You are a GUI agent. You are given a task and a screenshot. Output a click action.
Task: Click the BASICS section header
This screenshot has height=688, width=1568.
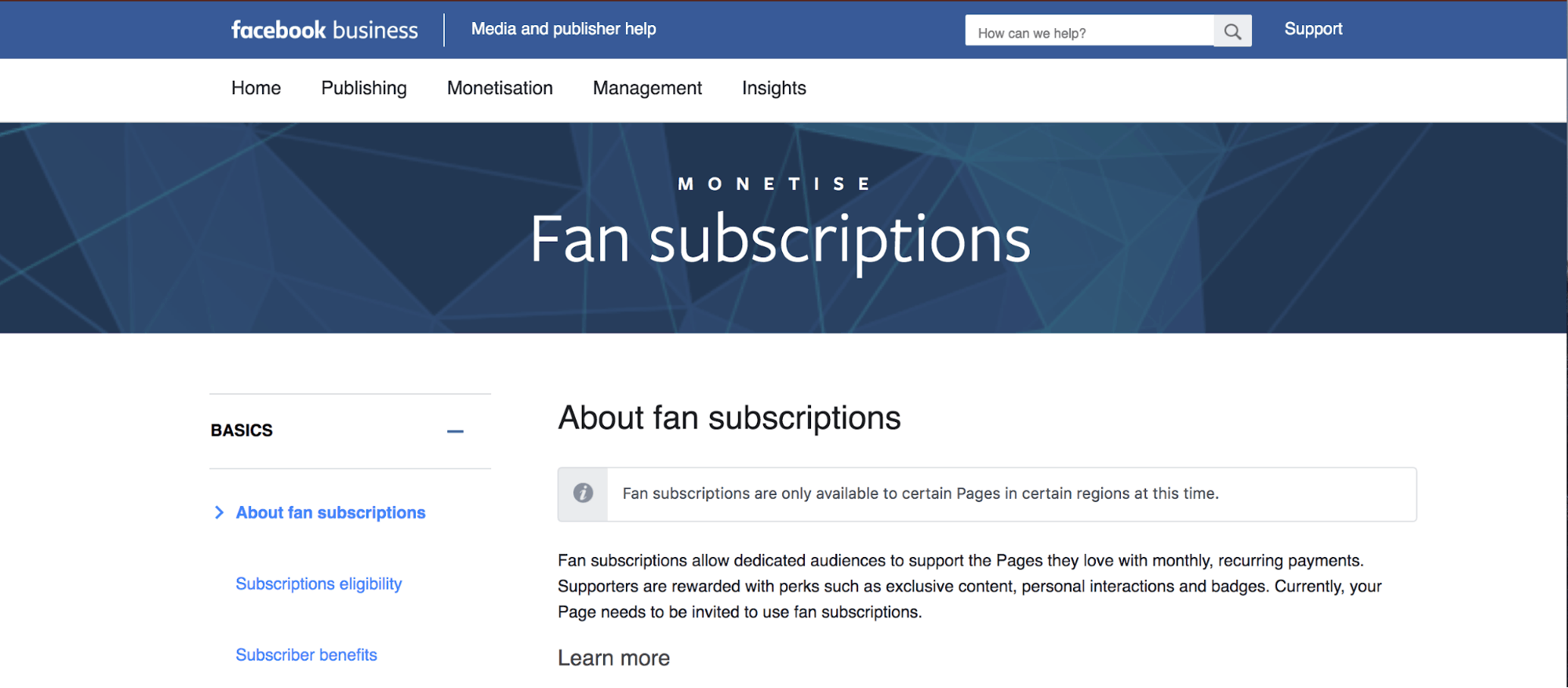pyautogui.click(x=242, y=430)
